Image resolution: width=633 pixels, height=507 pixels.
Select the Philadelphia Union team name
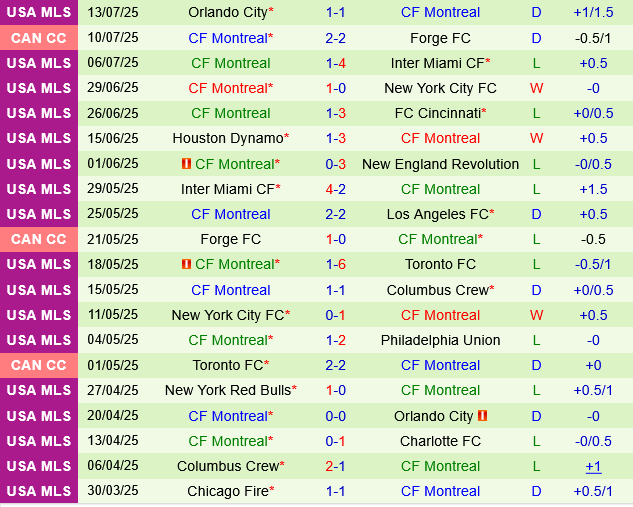pos(440,340)
